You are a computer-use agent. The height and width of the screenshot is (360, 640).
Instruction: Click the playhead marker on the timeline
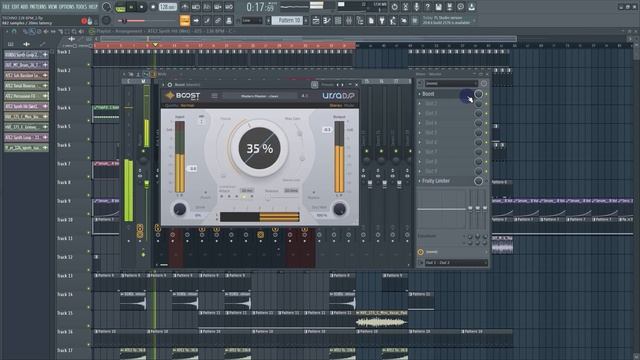[155, 45]
